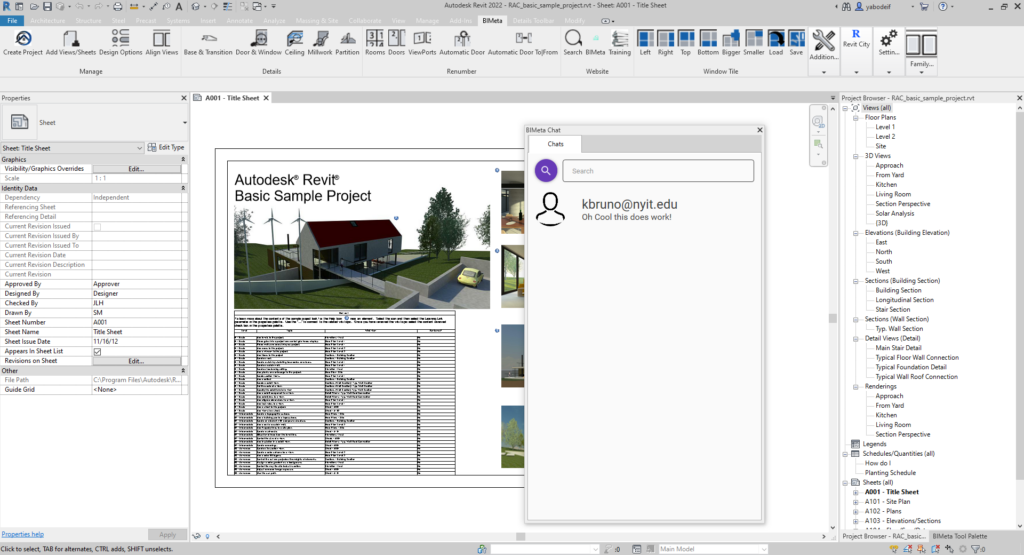Select the Ceiling details tool
The image size is (1024, 555).
point(294,42)
